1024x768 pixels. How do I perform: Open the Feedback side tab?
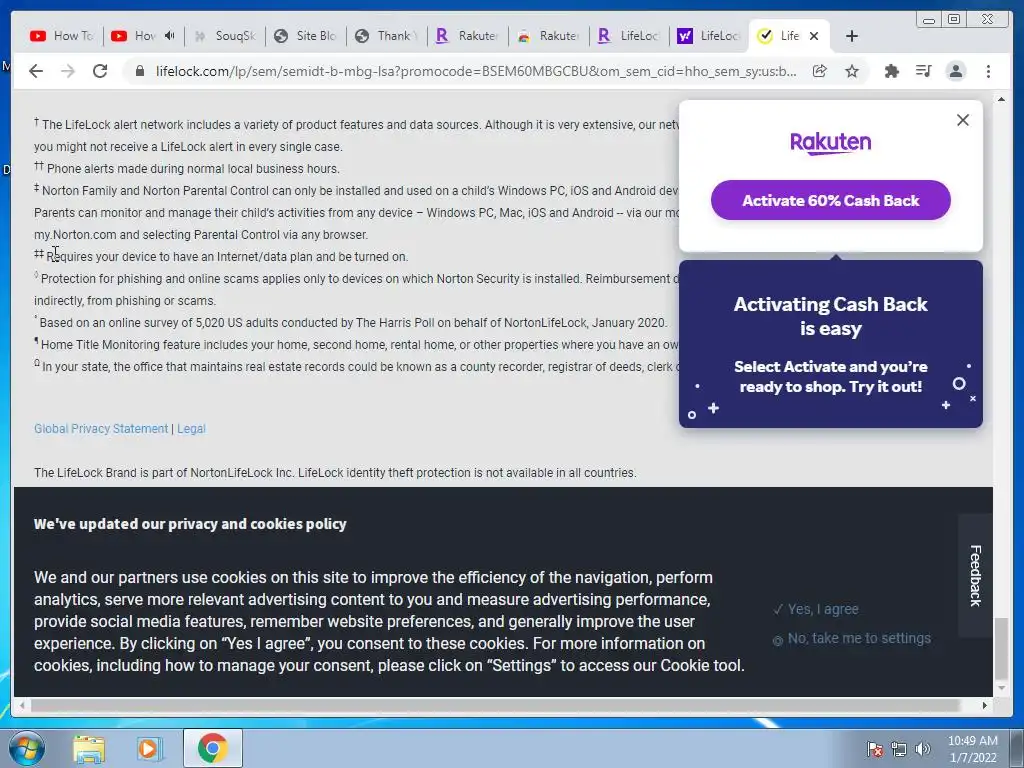pyautogui.click(x=975, y=575)
